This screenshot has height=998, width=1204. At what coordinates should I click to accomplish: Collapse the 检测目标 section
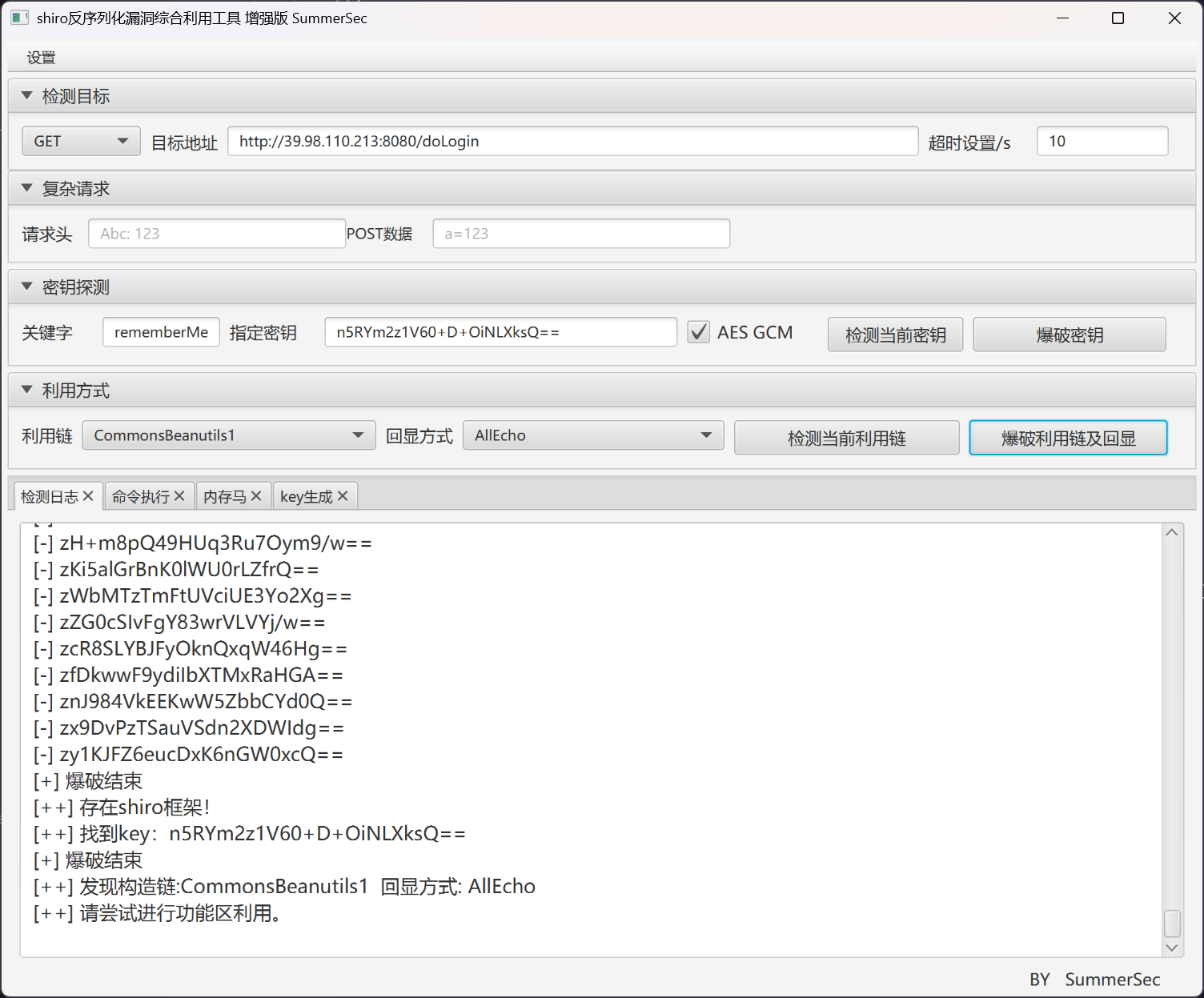27,96
